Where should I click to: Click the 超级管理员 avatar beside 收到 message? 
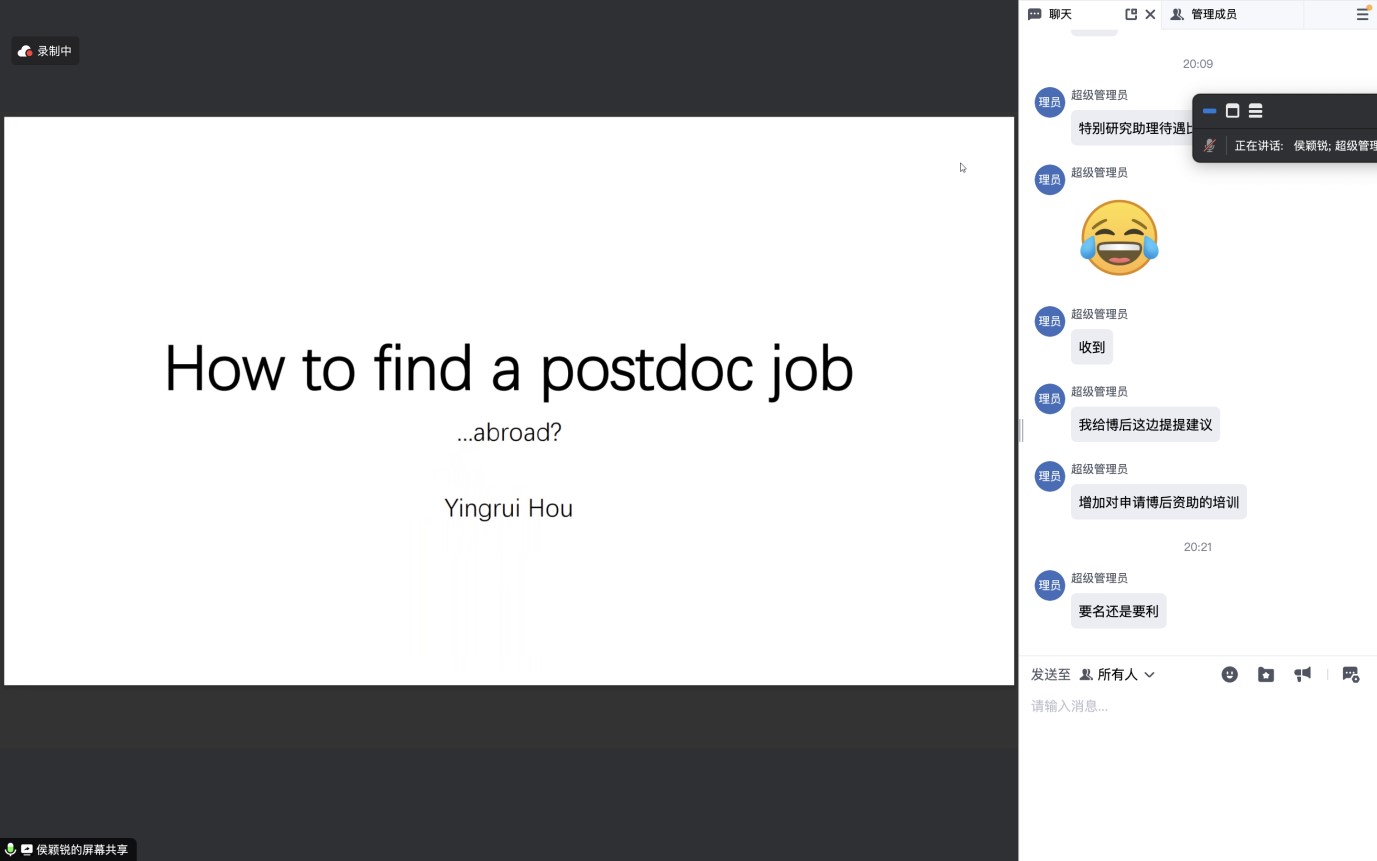(1049, 321)
